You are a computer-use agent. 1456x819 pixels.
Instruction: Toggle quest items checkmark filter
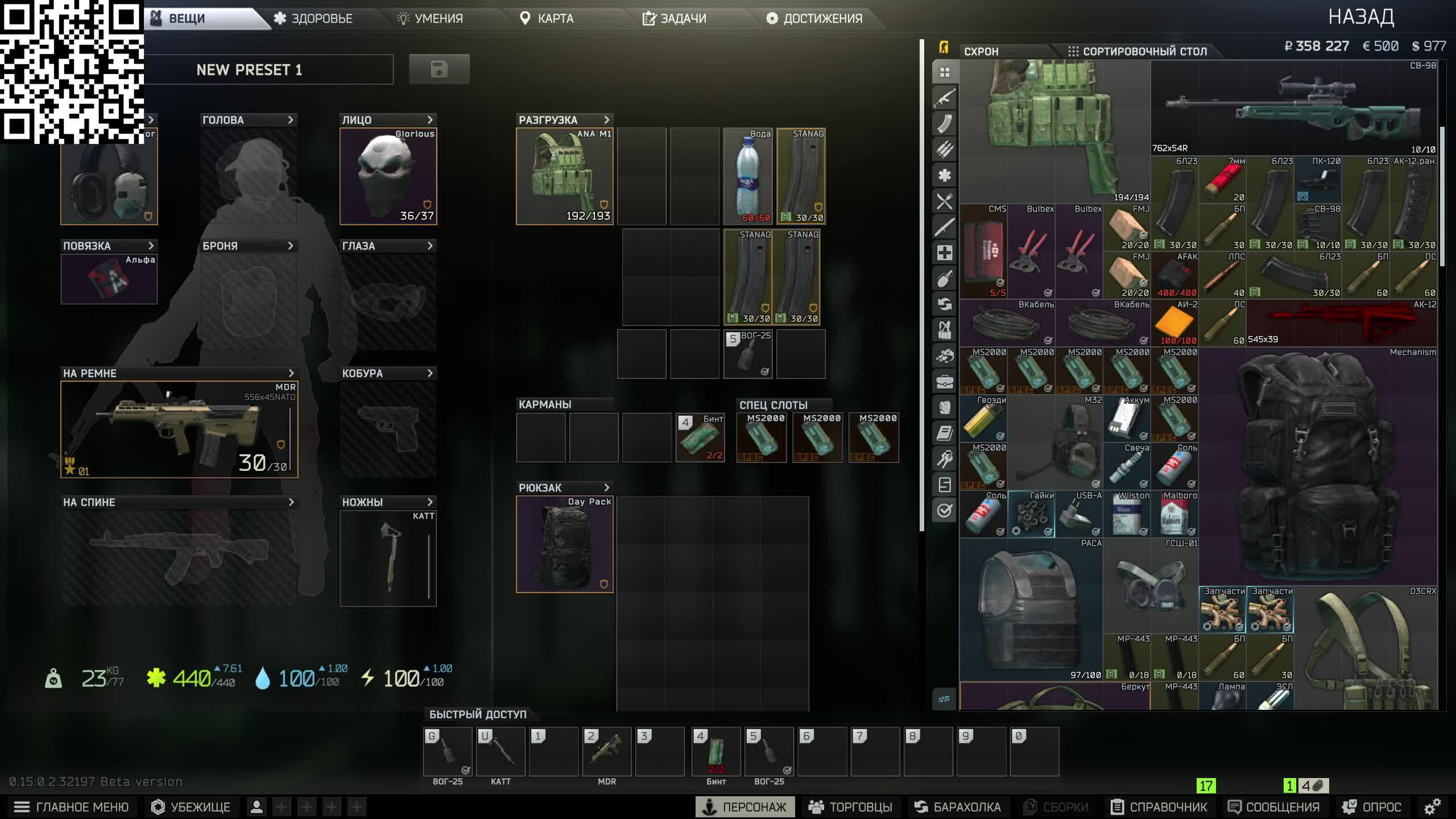click(x=944, y=510)
